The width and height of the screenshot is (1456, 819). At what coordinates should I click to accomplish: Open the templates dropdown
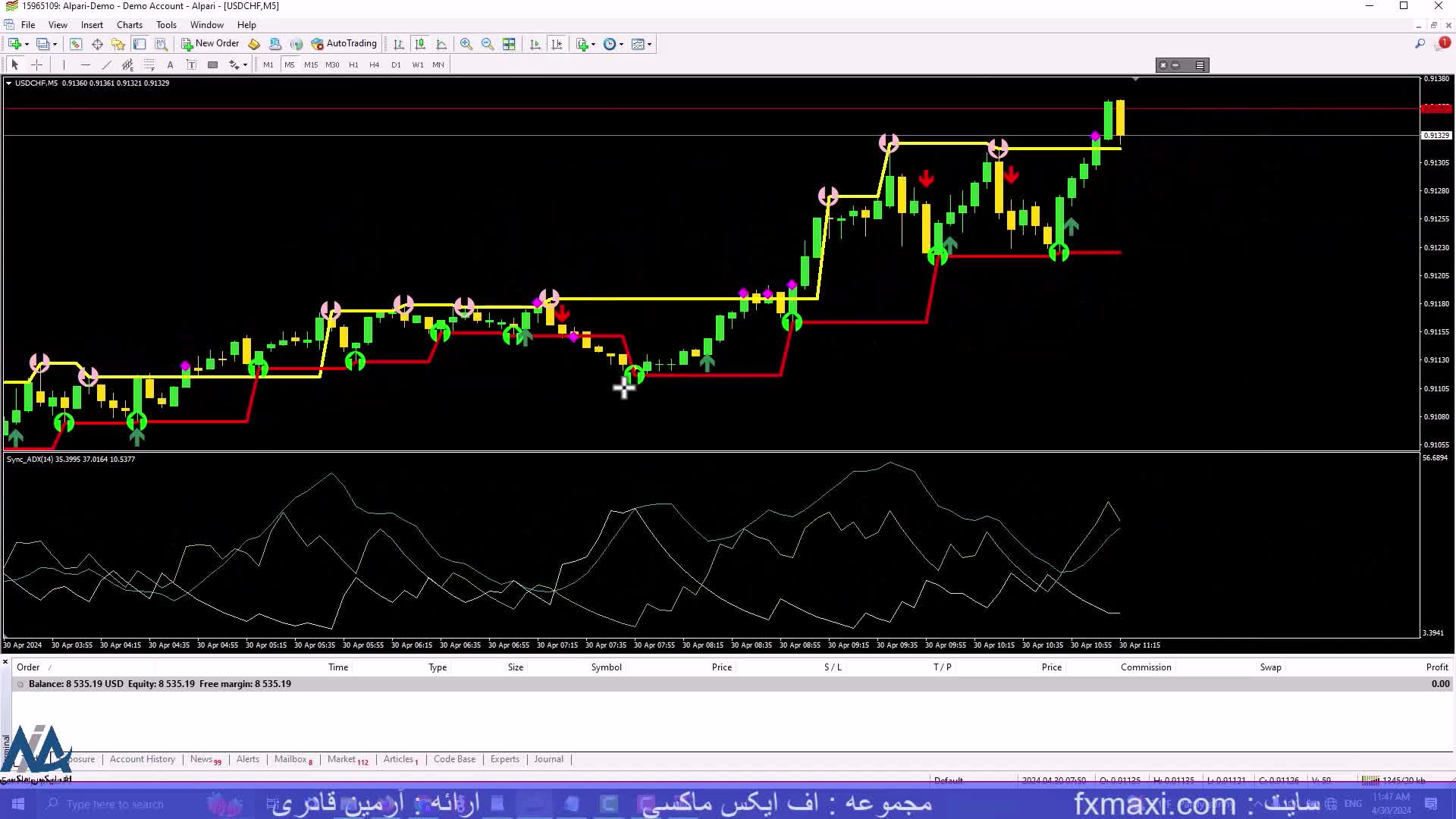tap(642, 44)
